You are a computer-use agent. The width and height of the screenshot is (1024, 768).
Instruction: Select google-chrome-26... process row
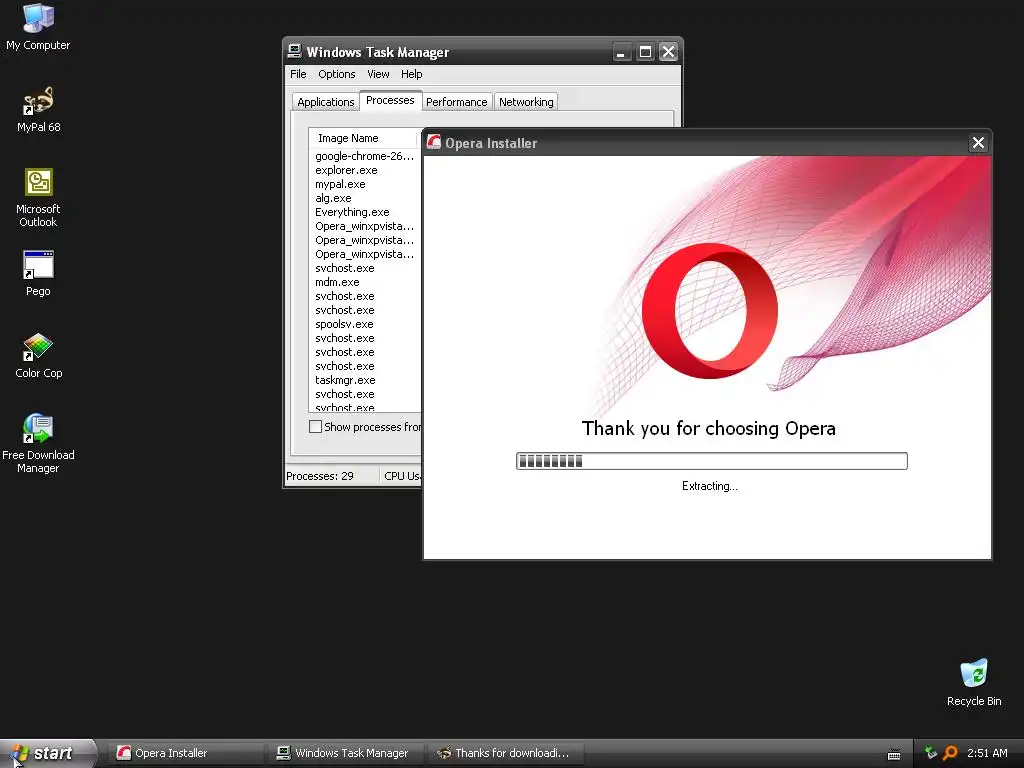pos(364,156)
